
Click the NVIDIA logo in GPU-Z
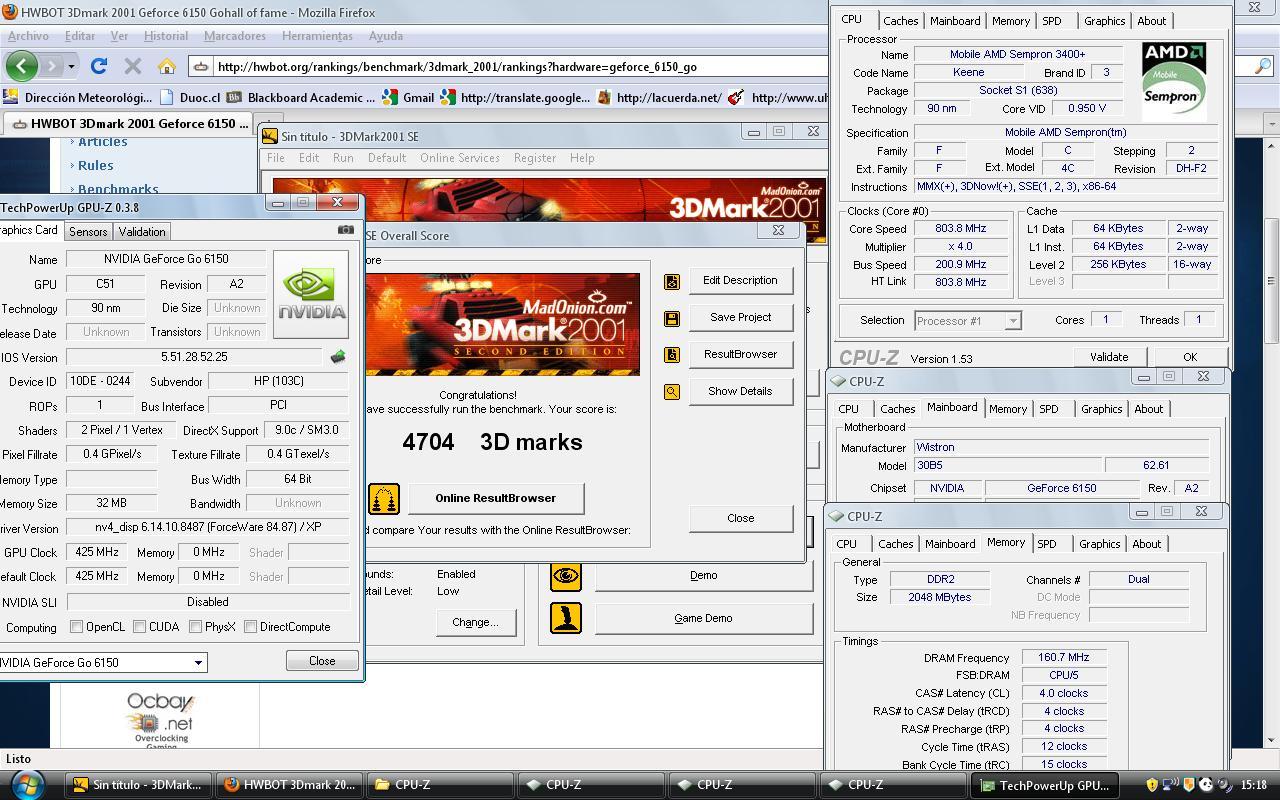312,294
